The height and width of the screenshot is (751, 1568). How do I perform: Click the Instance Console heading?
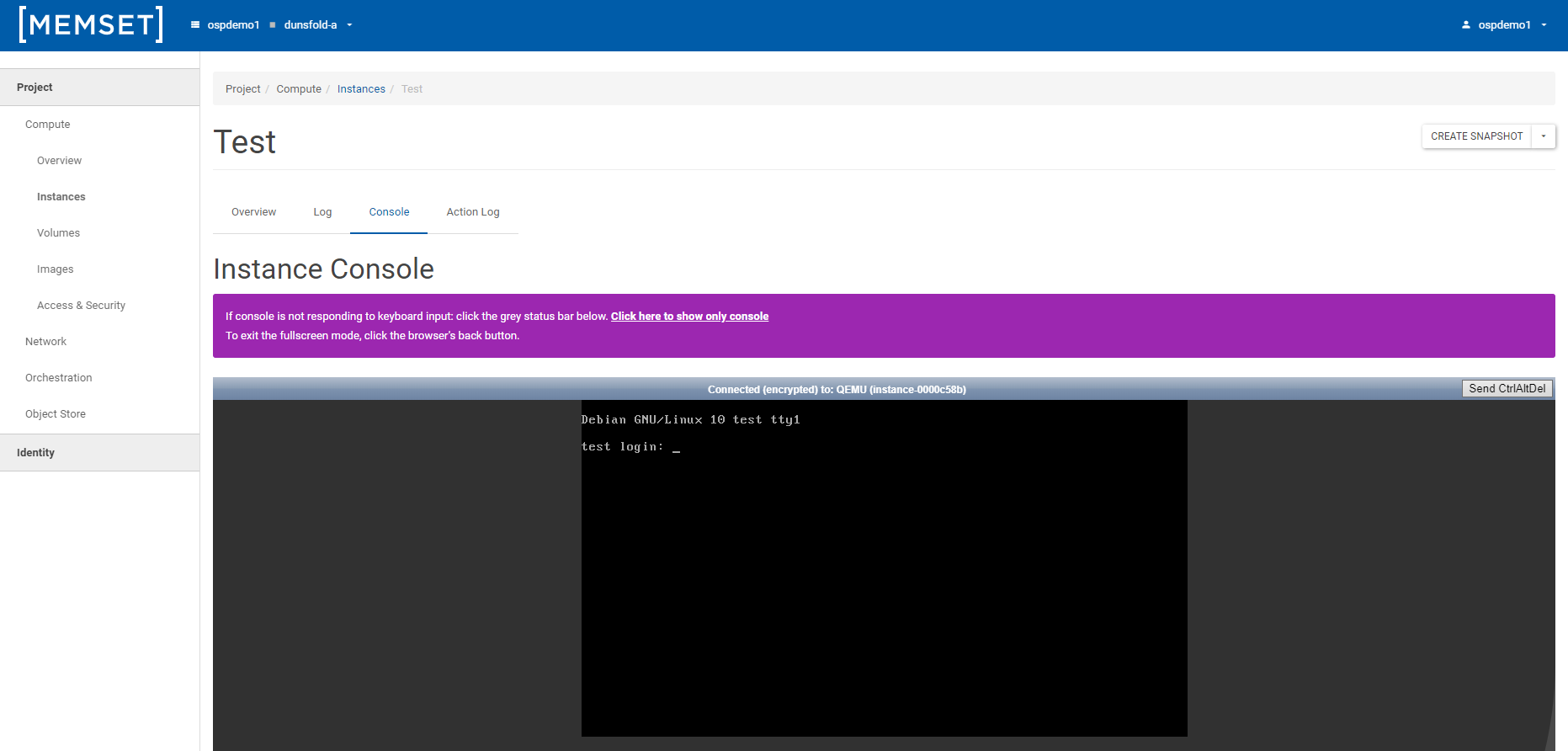(x=323, y=269)
